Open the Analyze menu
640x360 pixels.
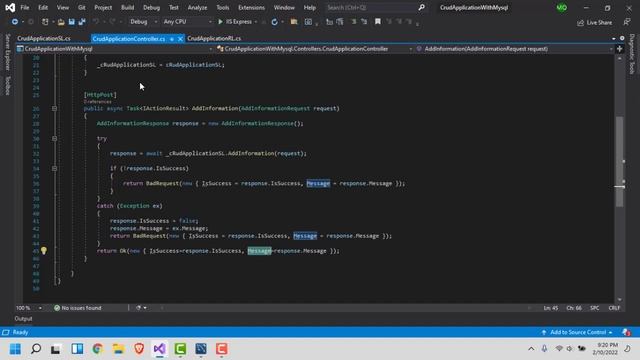198,7
